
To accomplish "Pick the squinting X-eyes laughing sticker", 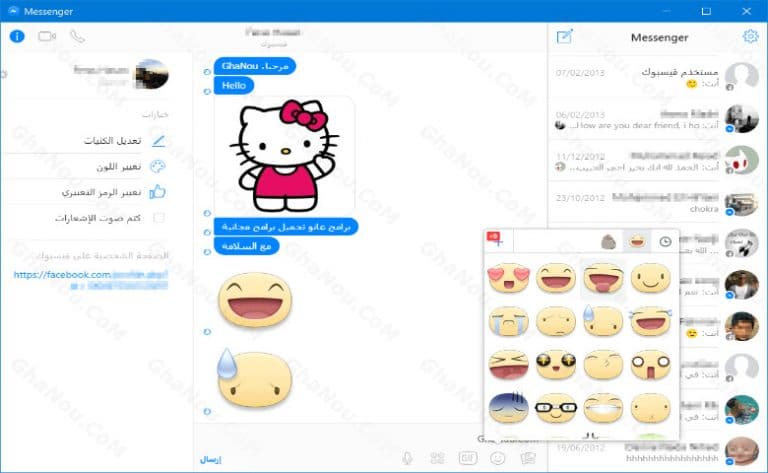I will pos(509,364).
